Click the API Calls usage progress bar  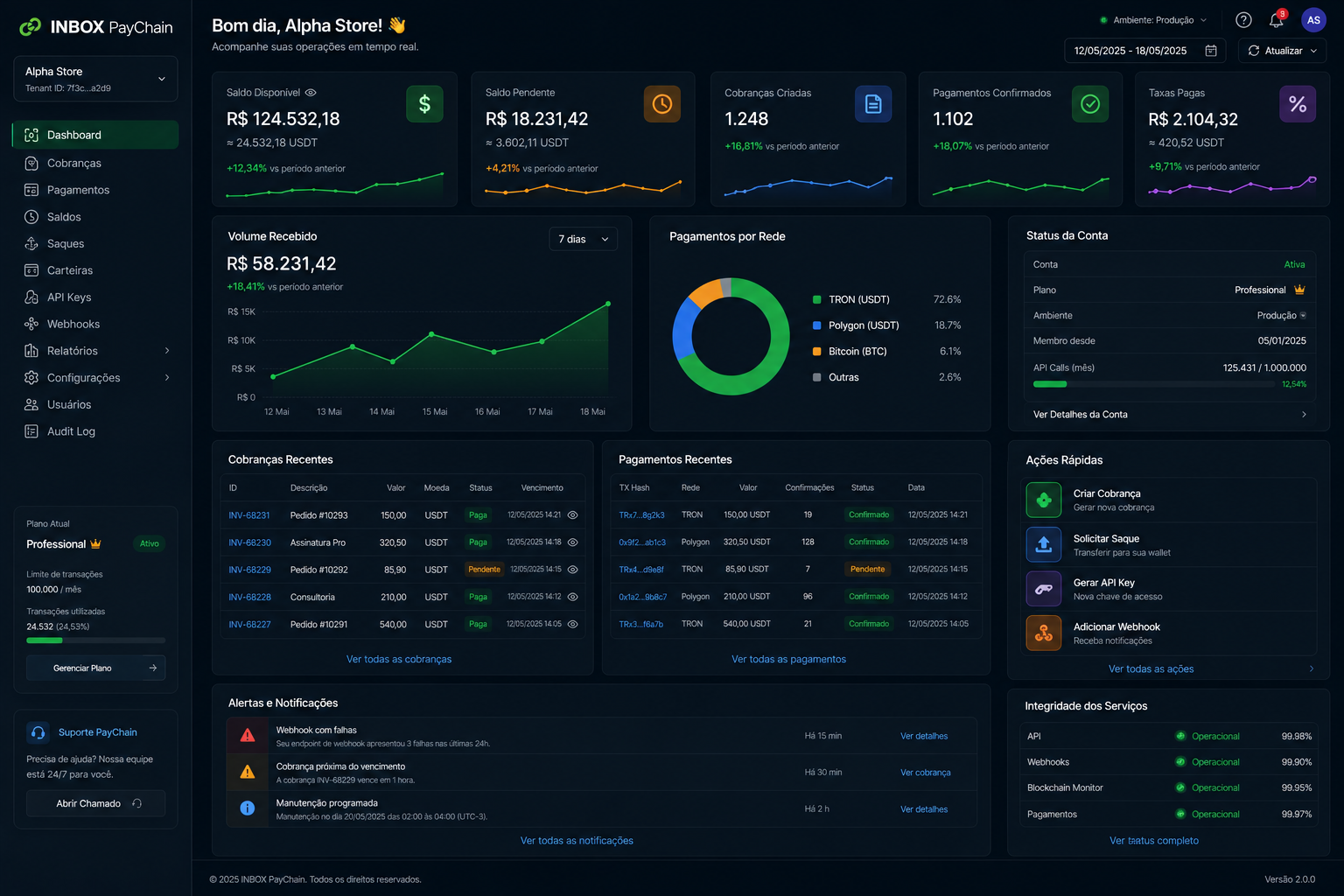(x=1169, y=384)
